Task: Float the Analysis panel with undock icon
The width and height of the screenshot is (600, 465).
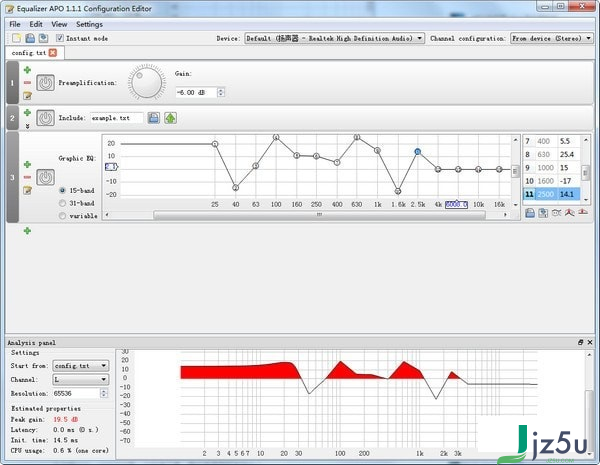Action: [x=580, y=343]
